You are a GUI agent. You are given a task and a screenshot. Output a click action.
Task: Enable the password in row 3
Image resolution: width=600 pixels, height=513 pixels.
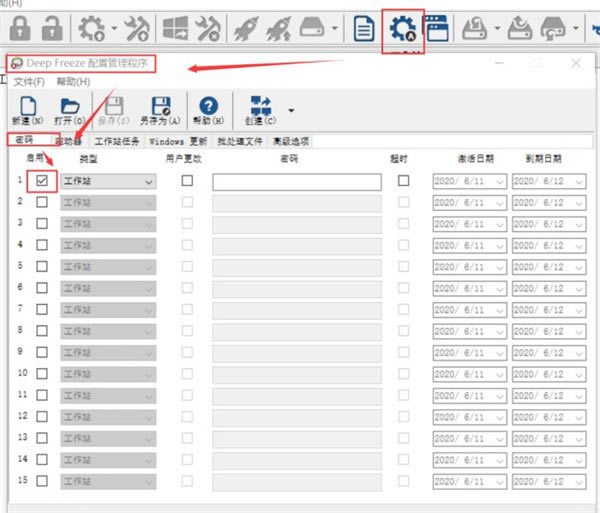coord(42,223)
